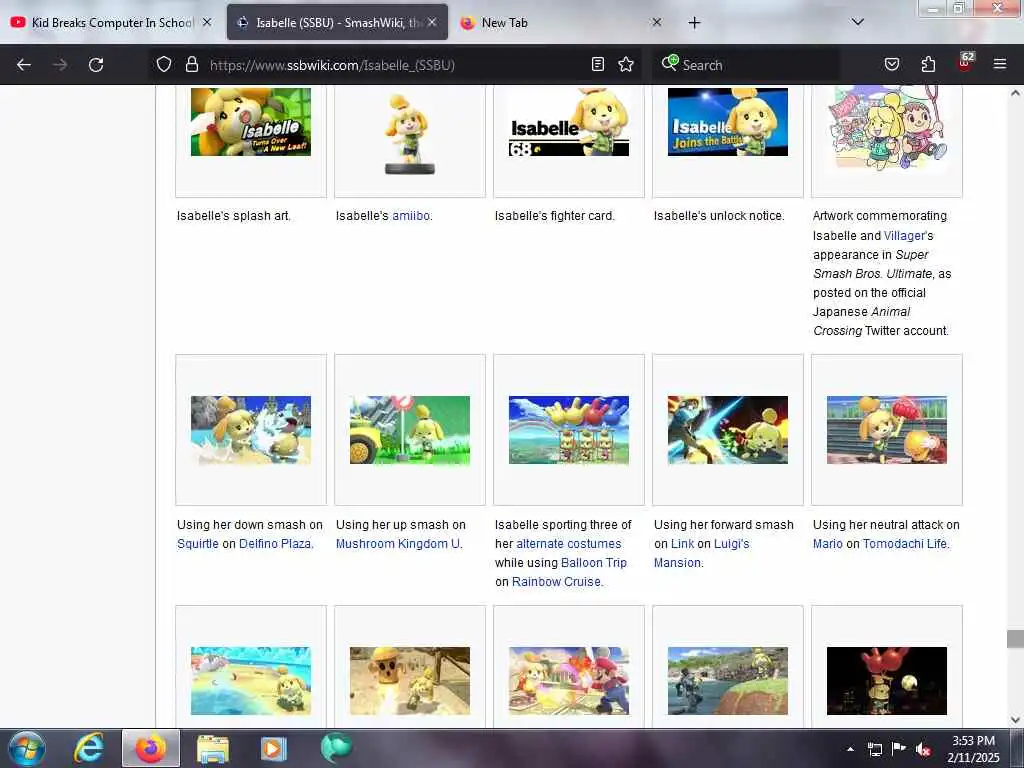
Task: Toggle reader view icon in address bar
Action: [598, 64]
